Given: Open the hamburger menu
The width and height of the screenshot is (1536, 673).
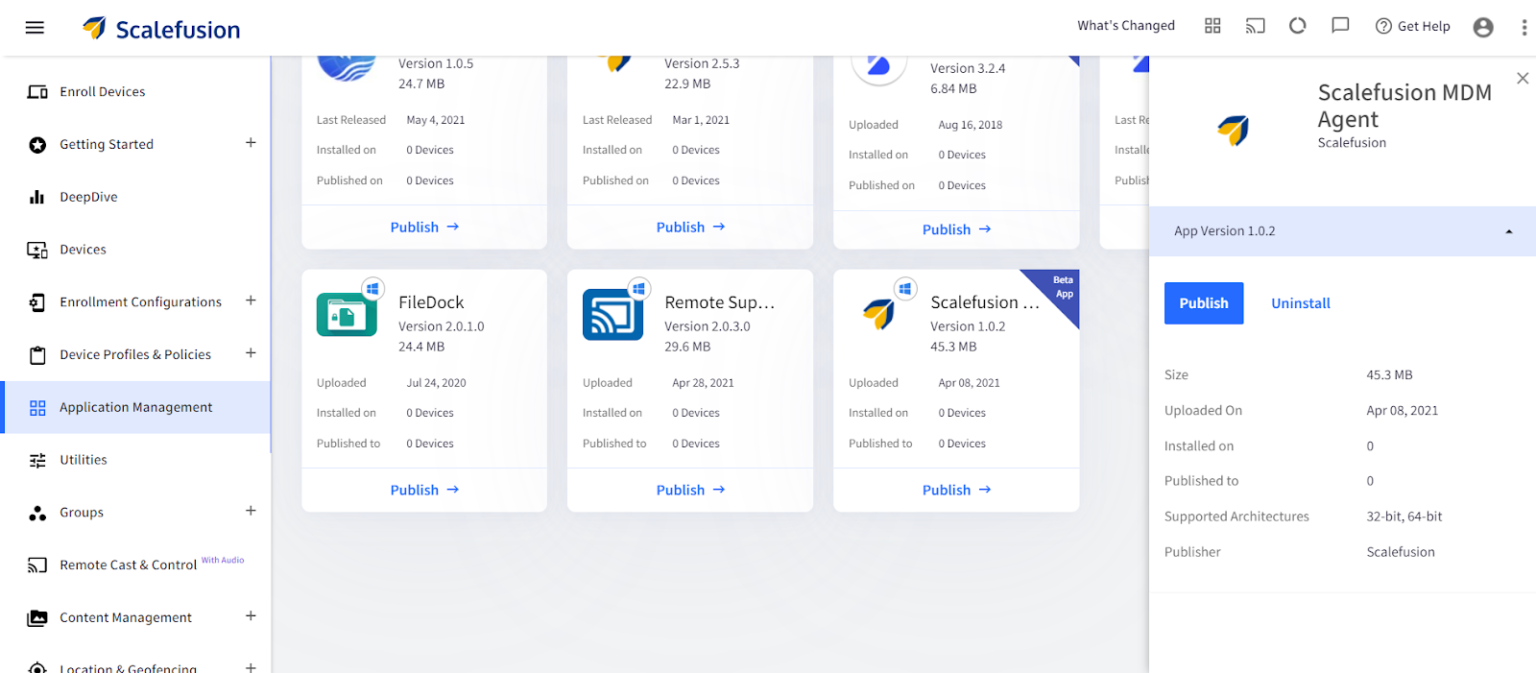Looking at the screenshot, I should click(34, 27).
